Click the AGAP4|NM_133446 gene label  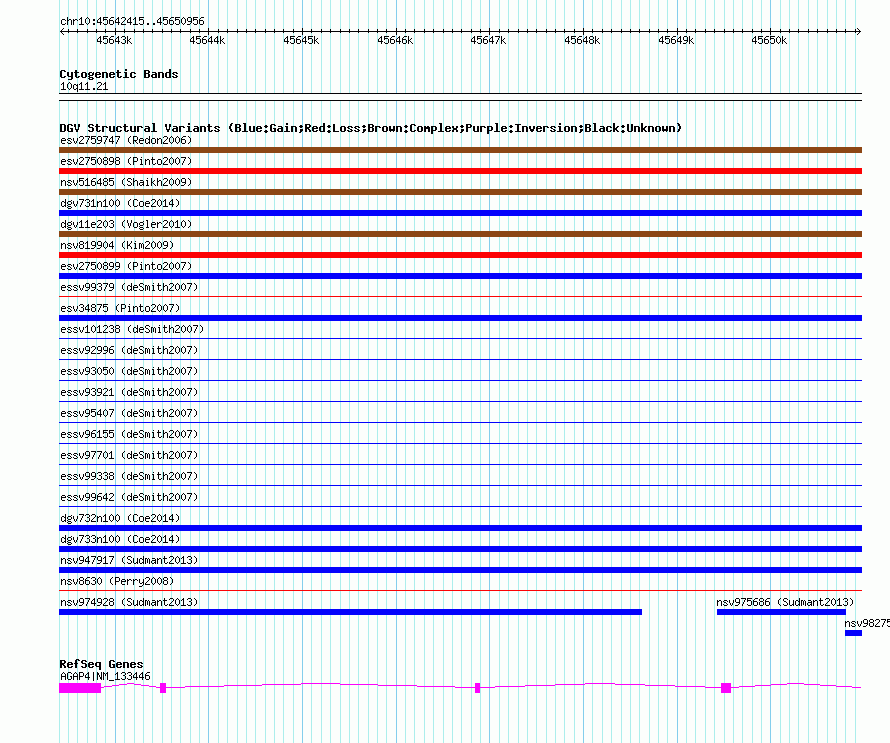click(105, 676)
